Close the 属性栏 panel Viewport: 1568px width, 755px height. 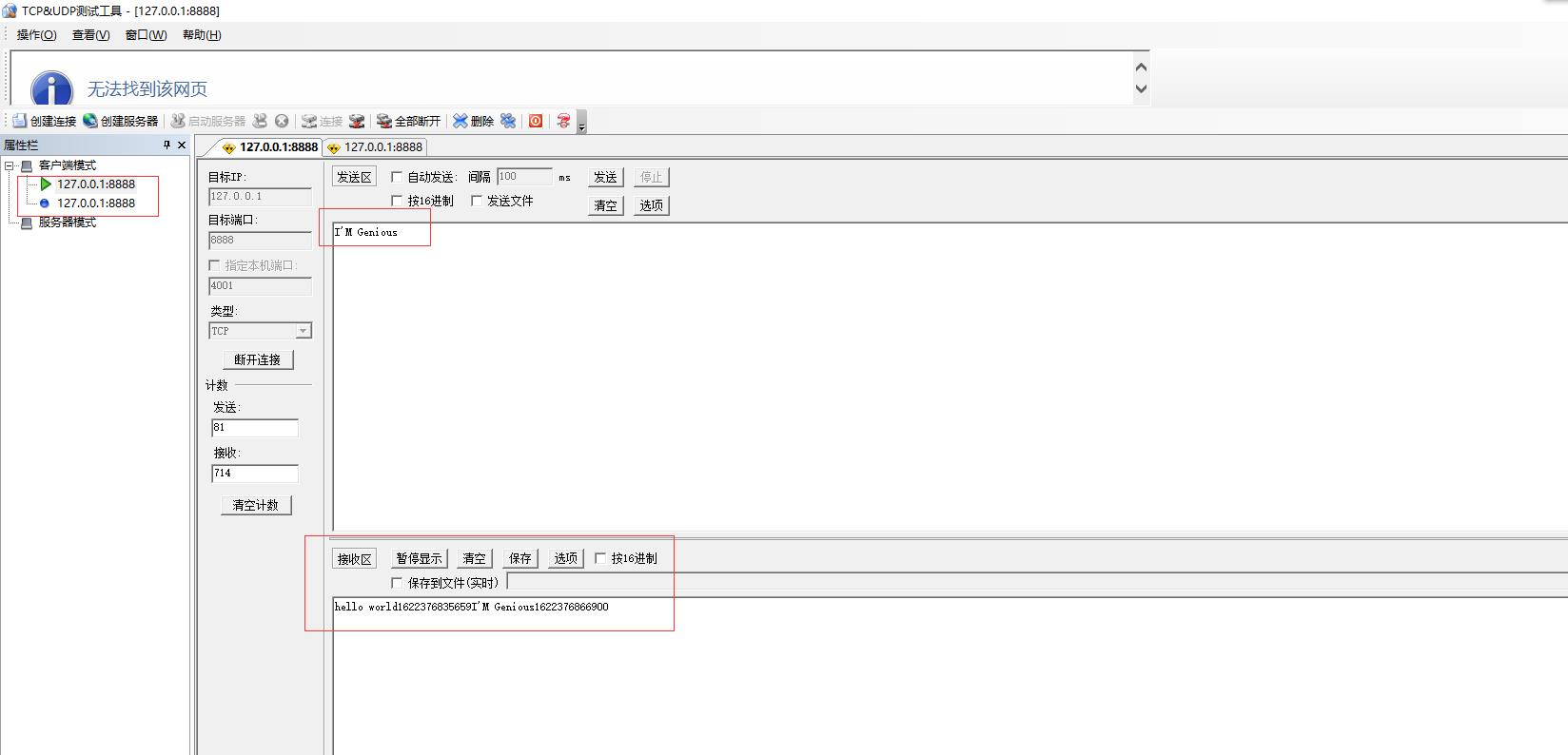click(182, 145)
